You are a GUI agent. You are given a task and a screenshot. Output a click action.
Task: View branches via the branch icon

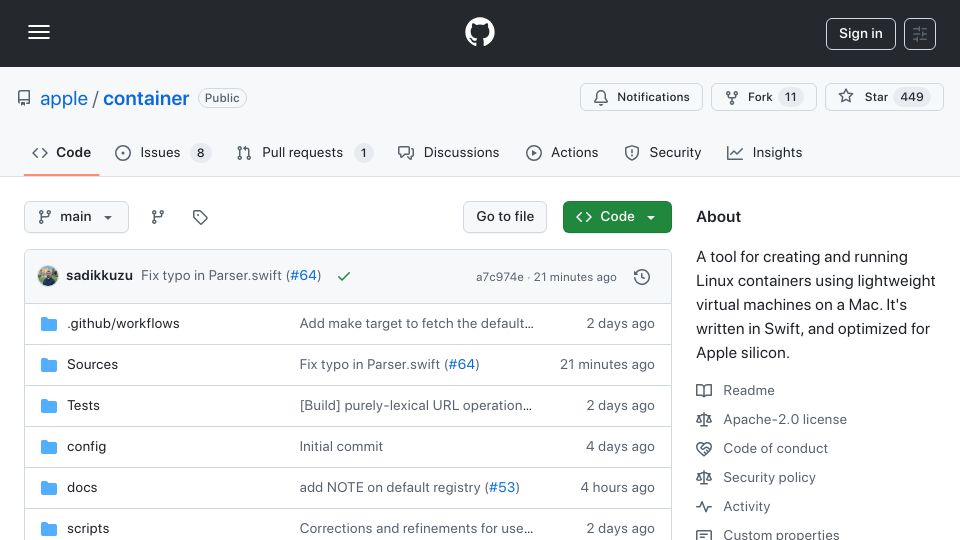(158, 217)
